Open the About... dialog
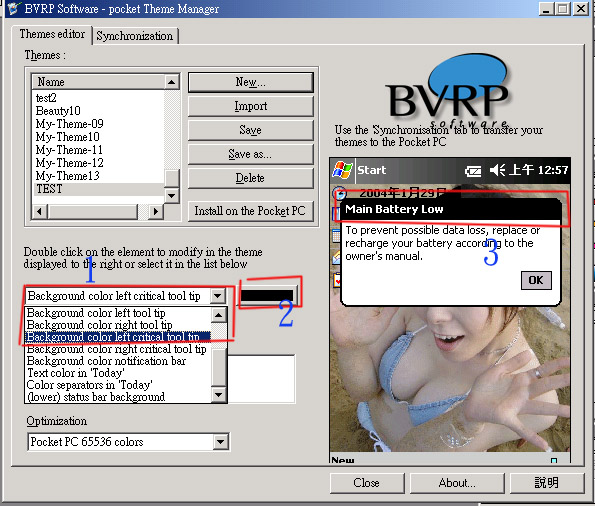 click(457, 483)
